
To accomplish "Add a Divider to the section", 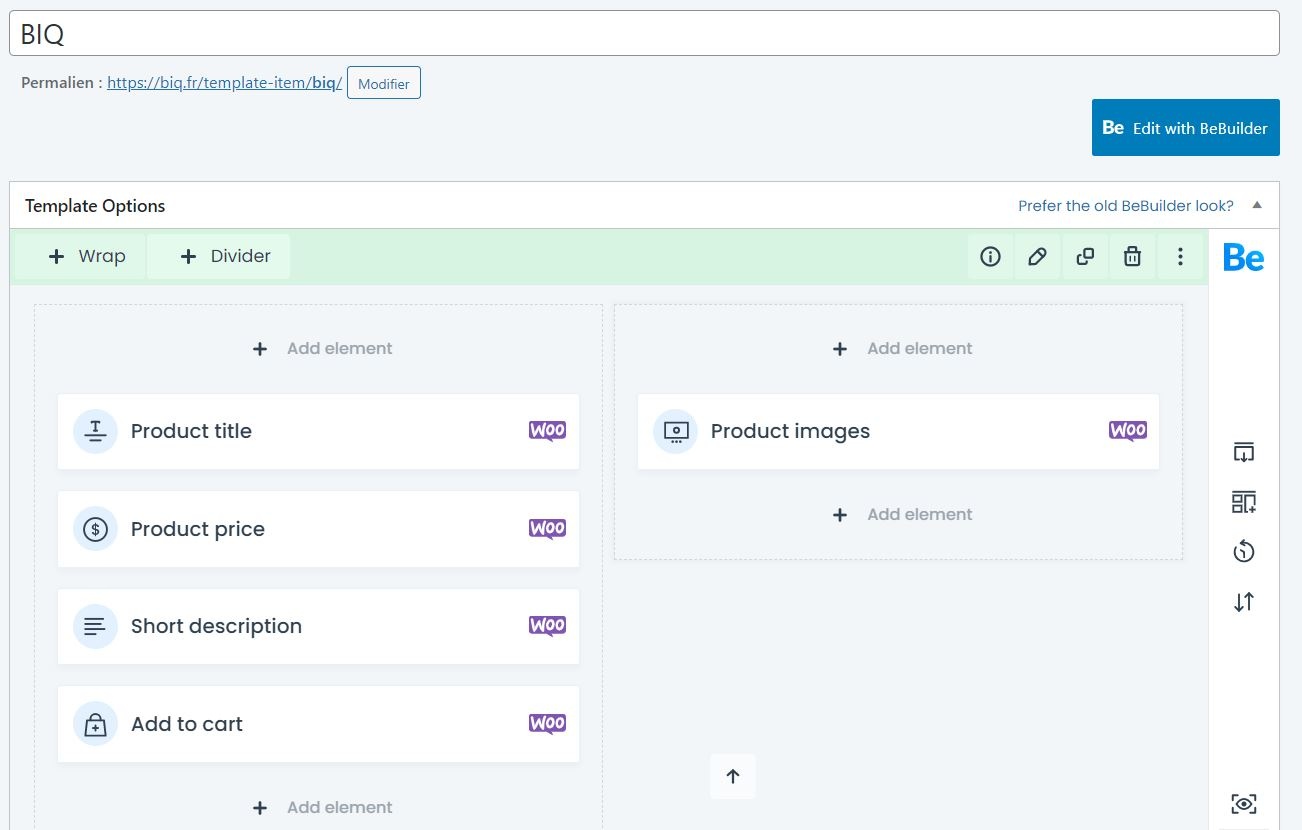I will (219, 256).
